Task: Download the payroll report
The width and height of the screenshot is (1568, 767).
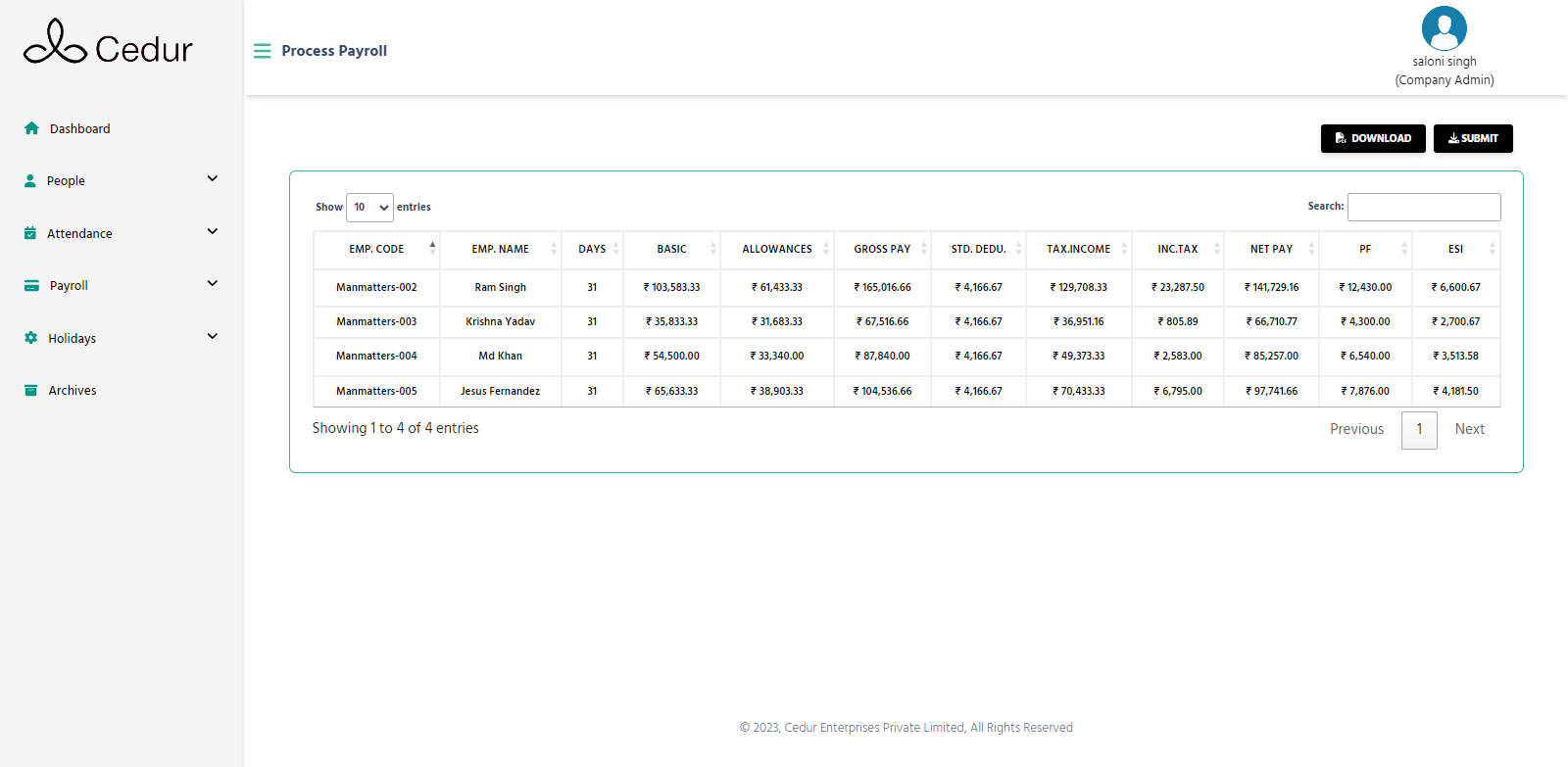Action: [x=1372, y=139]
